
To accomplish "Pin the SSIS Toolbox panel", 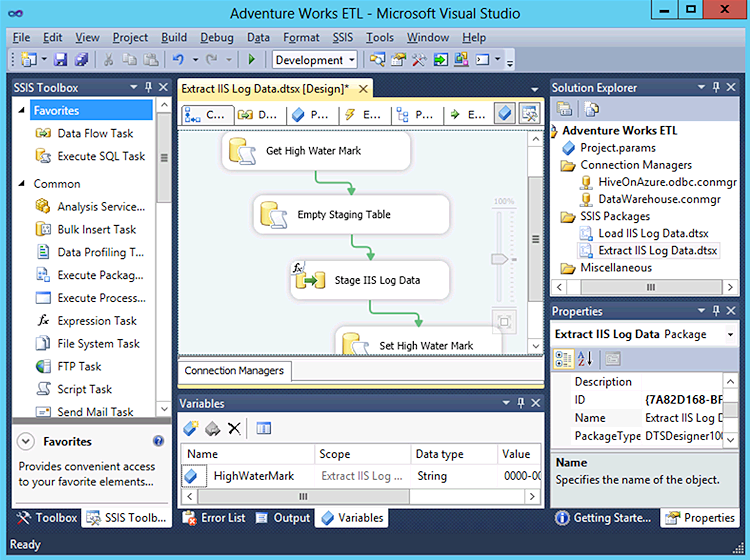I will pos(148,87).
